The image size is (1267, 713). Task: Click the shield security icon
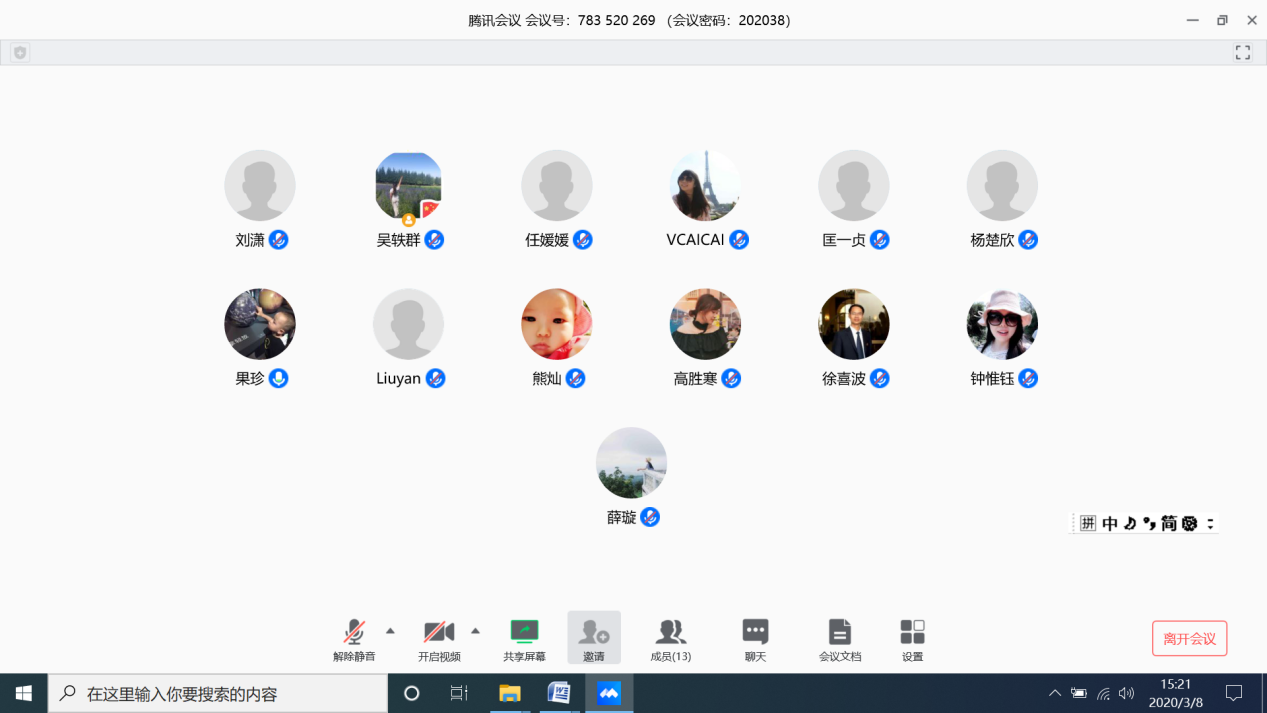20,53
